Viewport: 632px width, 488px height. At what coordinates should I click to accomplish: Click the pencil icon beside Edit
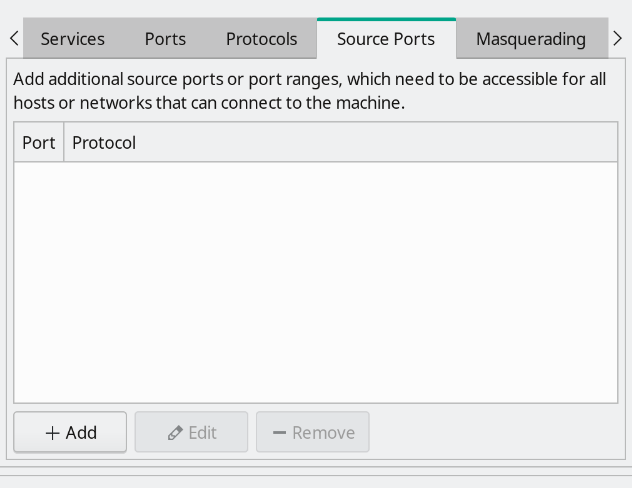175,433
